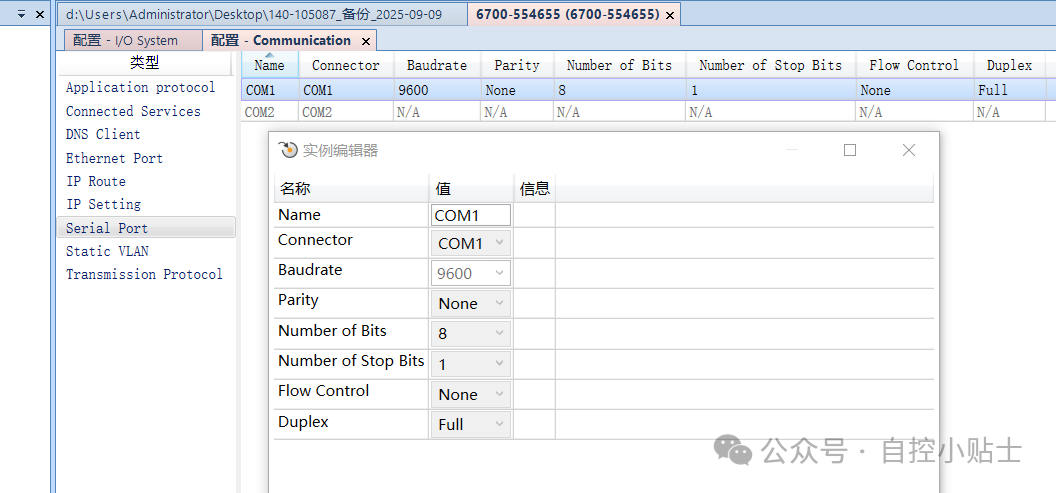Switch to the 6700-554655 tab
Screen dimensions: 1056x493
point(567,15)
